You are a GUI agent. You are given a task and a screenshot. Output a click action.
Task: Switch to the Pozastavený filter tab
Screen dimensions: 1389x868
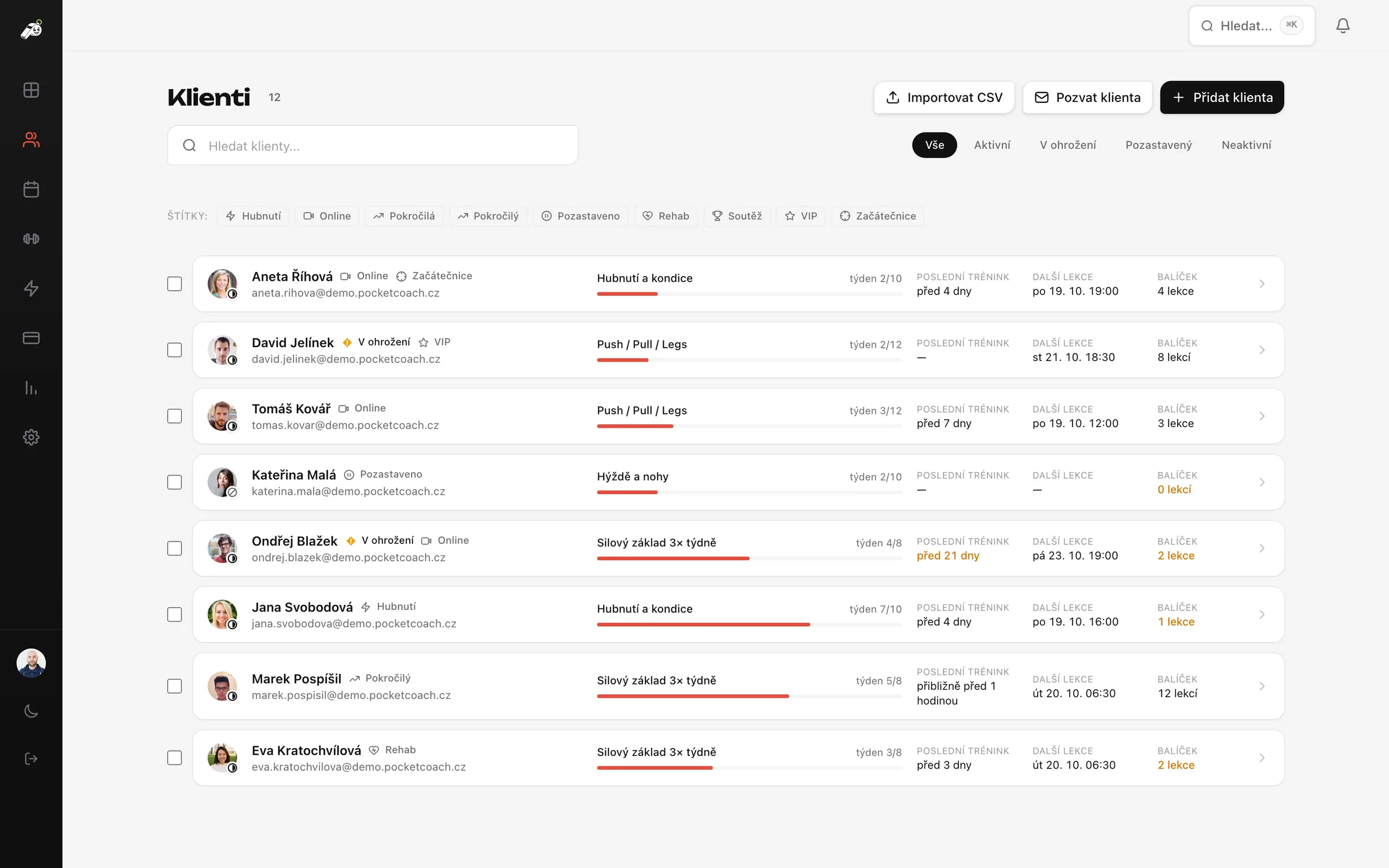coord(1159,145)
